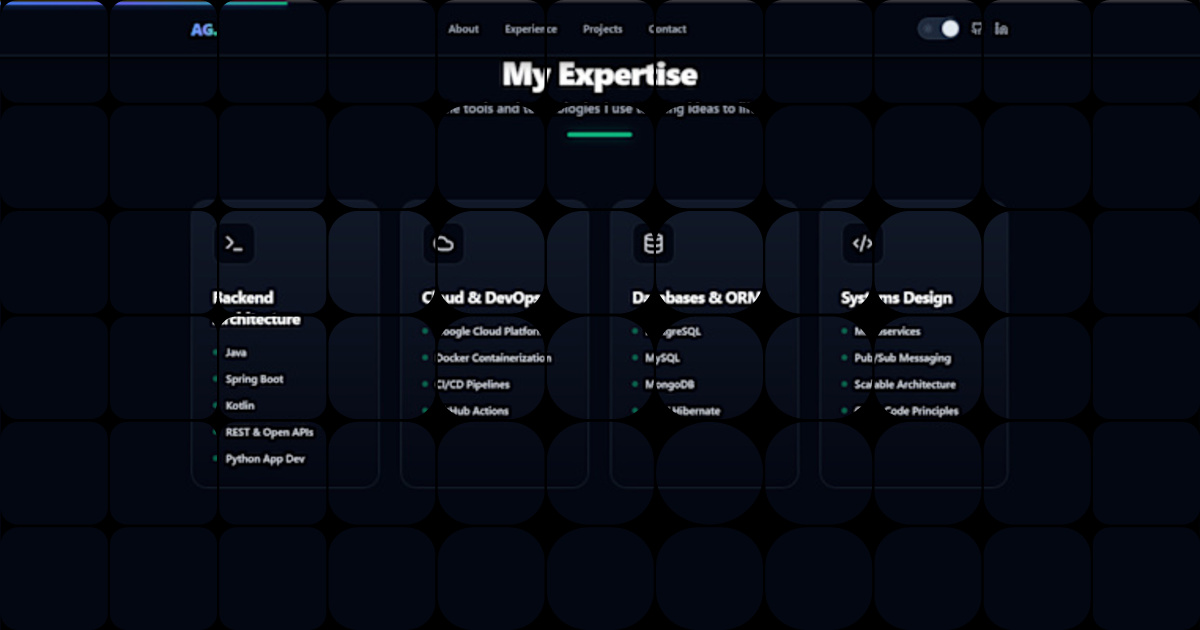The height and width of the screenshot is (630, 1200).
Task: Click the code brackets icon on Systems Design card
Action: click(863, 243)
